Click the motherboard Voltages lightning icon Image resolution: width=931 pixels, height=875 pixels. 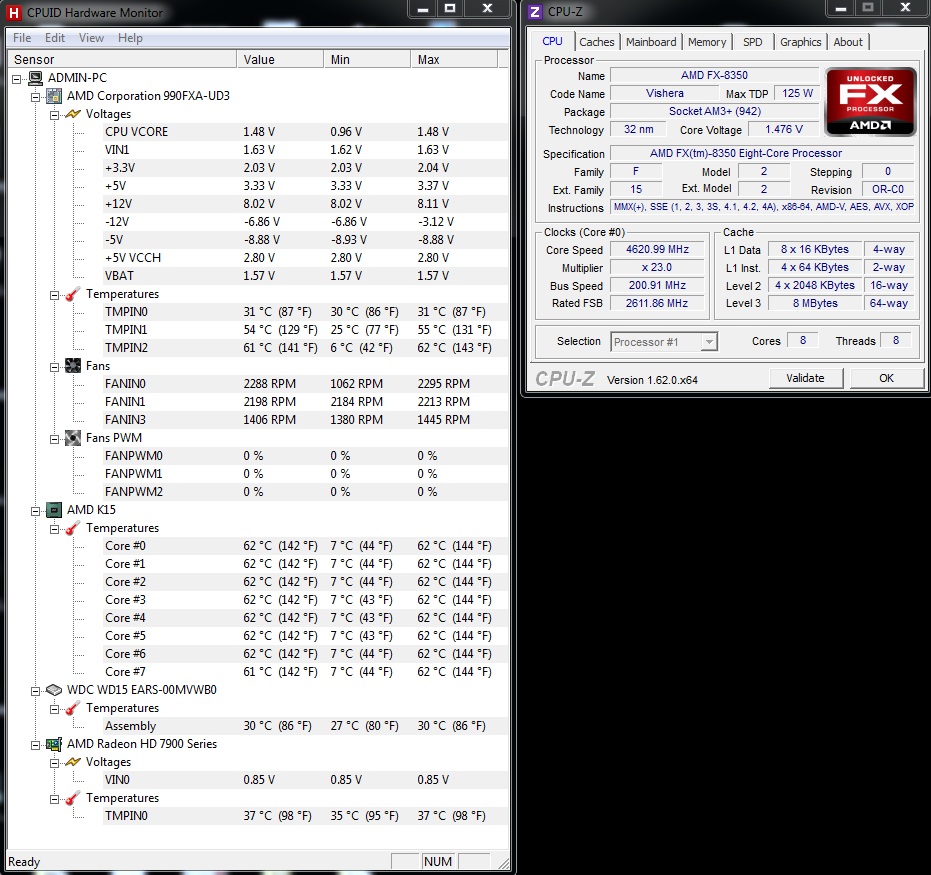(72, 114)
